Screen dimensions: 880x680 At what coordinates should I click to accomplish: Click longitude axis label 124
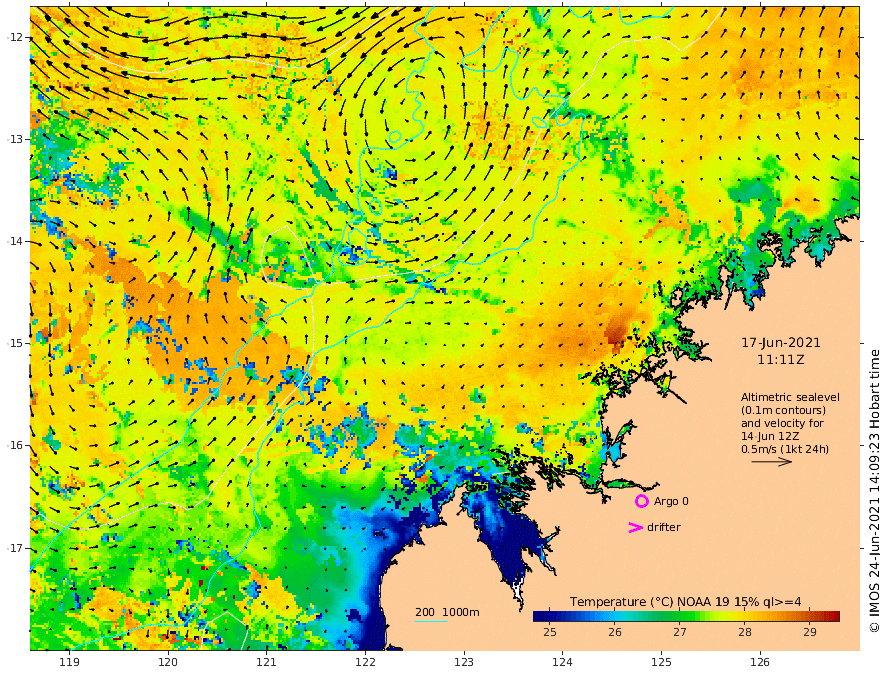(x=563, y=662)
